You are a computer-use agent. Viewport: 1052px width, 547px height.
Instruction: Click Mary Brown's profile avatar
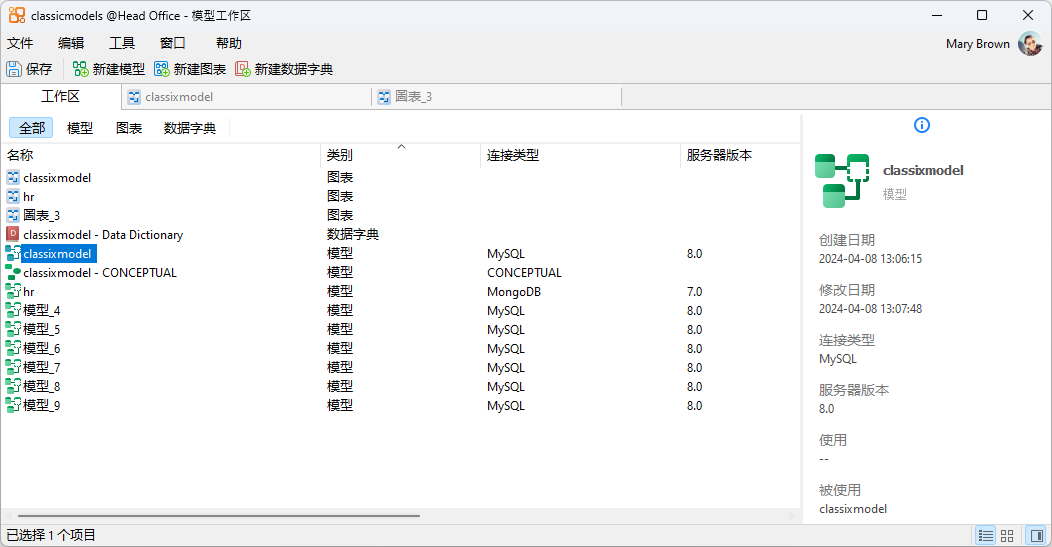(x=1030, y=44)
